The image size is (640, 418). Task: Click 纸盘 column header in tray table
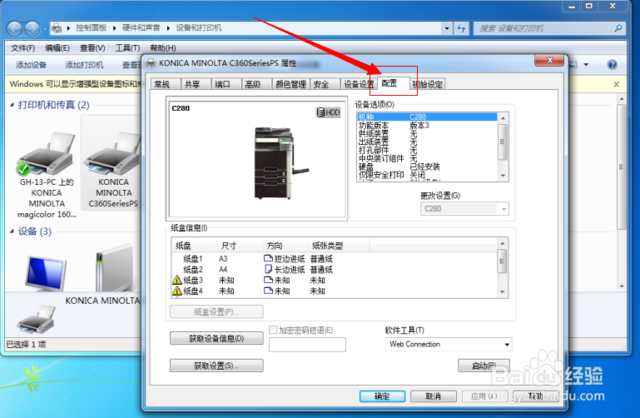(194, 245)
